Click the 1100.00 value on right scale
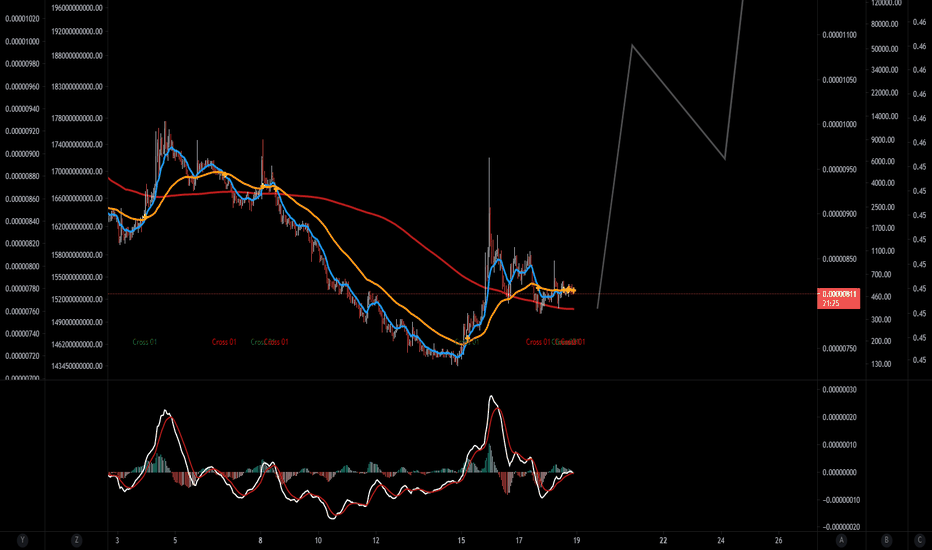 pos(883,252)
